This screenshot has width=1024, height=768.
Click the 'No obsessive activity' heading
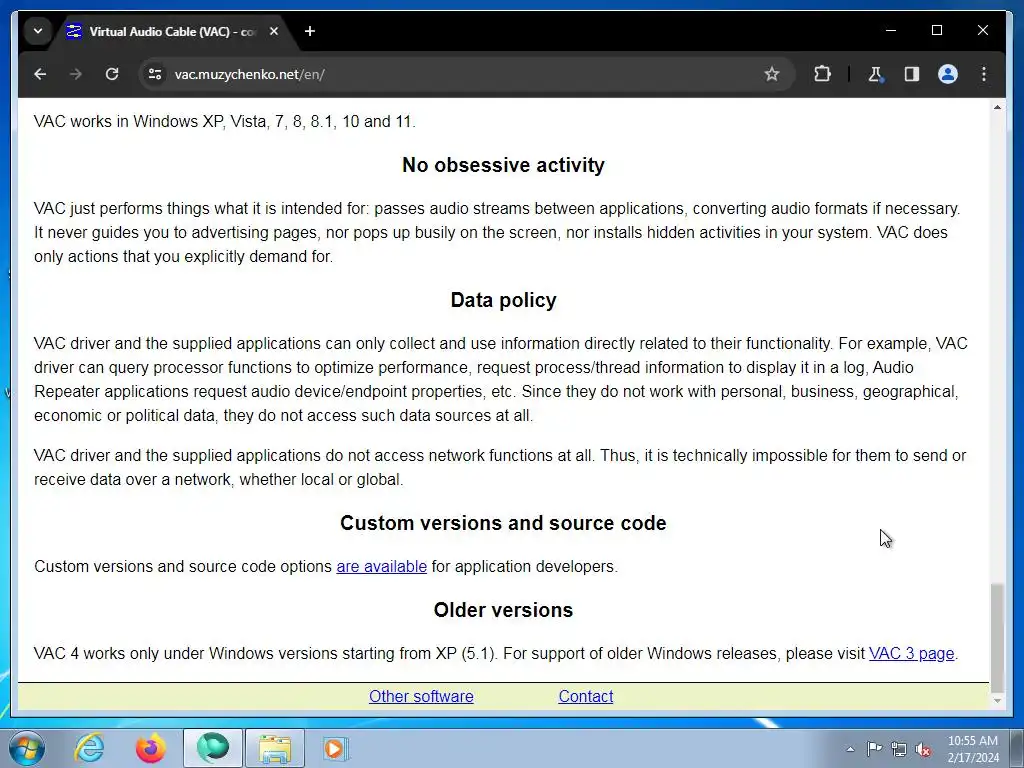[x=504, y=165]
